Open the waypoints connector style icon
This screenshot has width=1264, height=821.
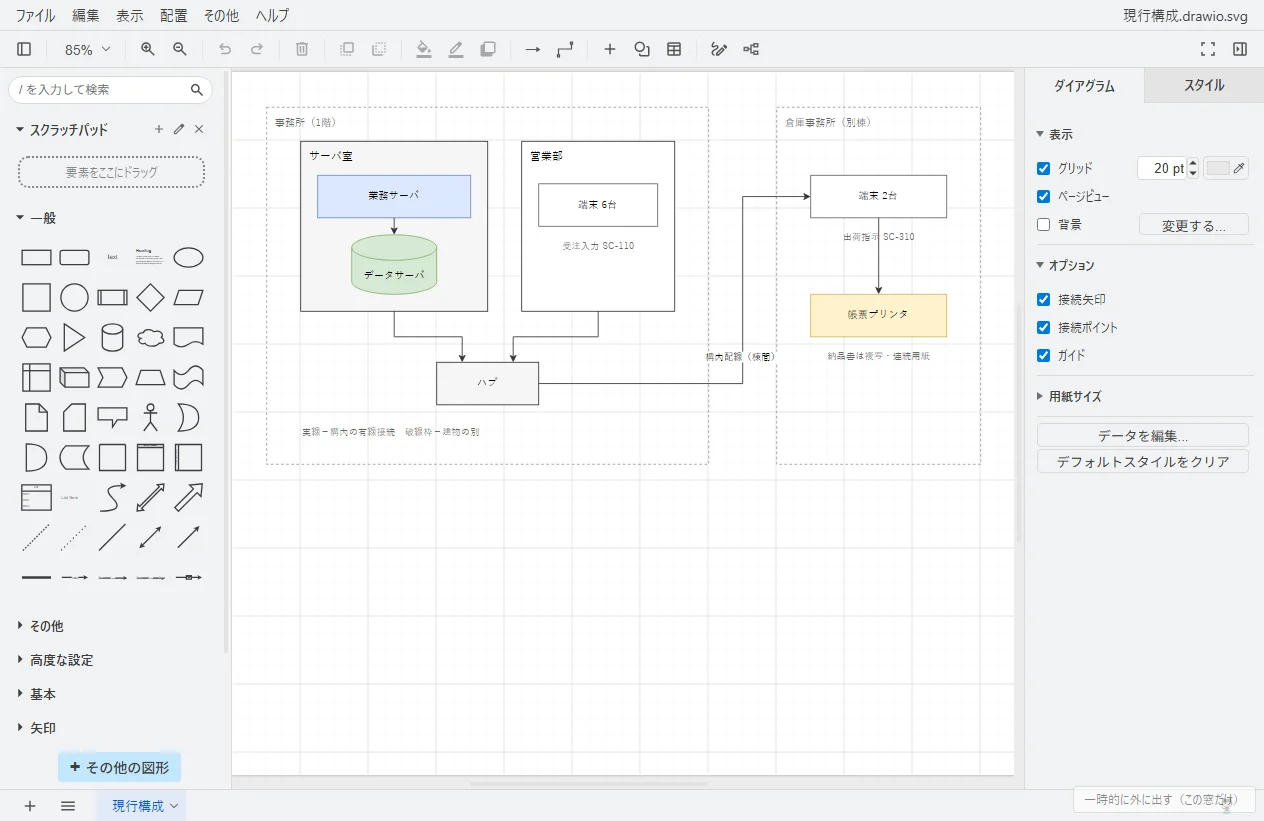point(565,49)
